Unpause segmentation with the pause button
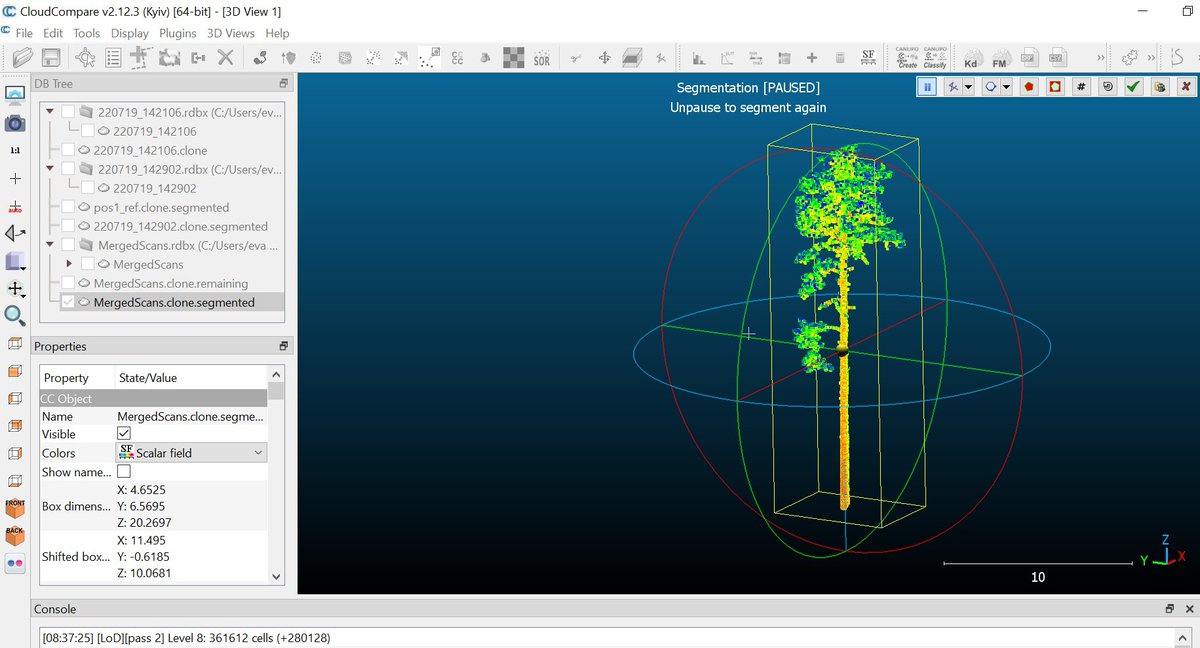The image size is (1200, 648). pos(927,87)
